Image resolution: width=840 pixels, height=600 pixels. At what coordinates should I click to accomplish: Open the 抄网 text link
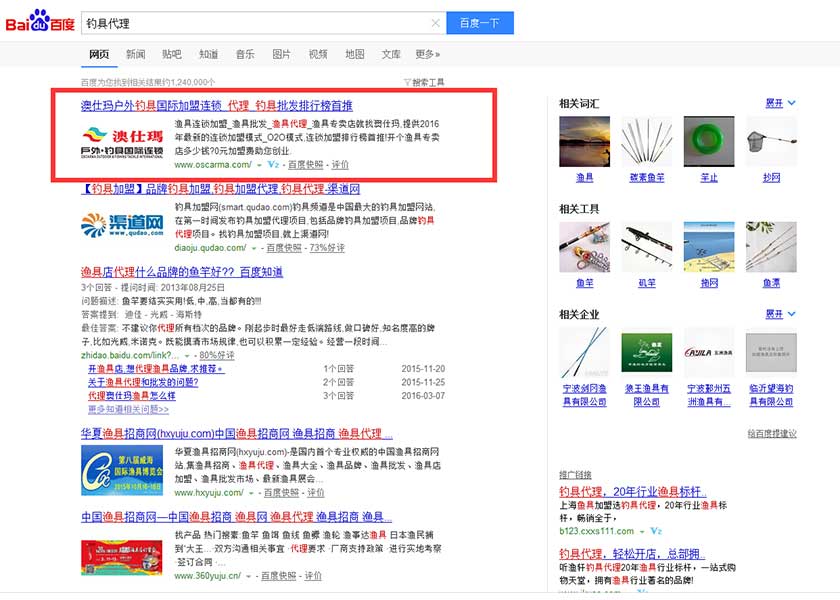coord(771,177)
